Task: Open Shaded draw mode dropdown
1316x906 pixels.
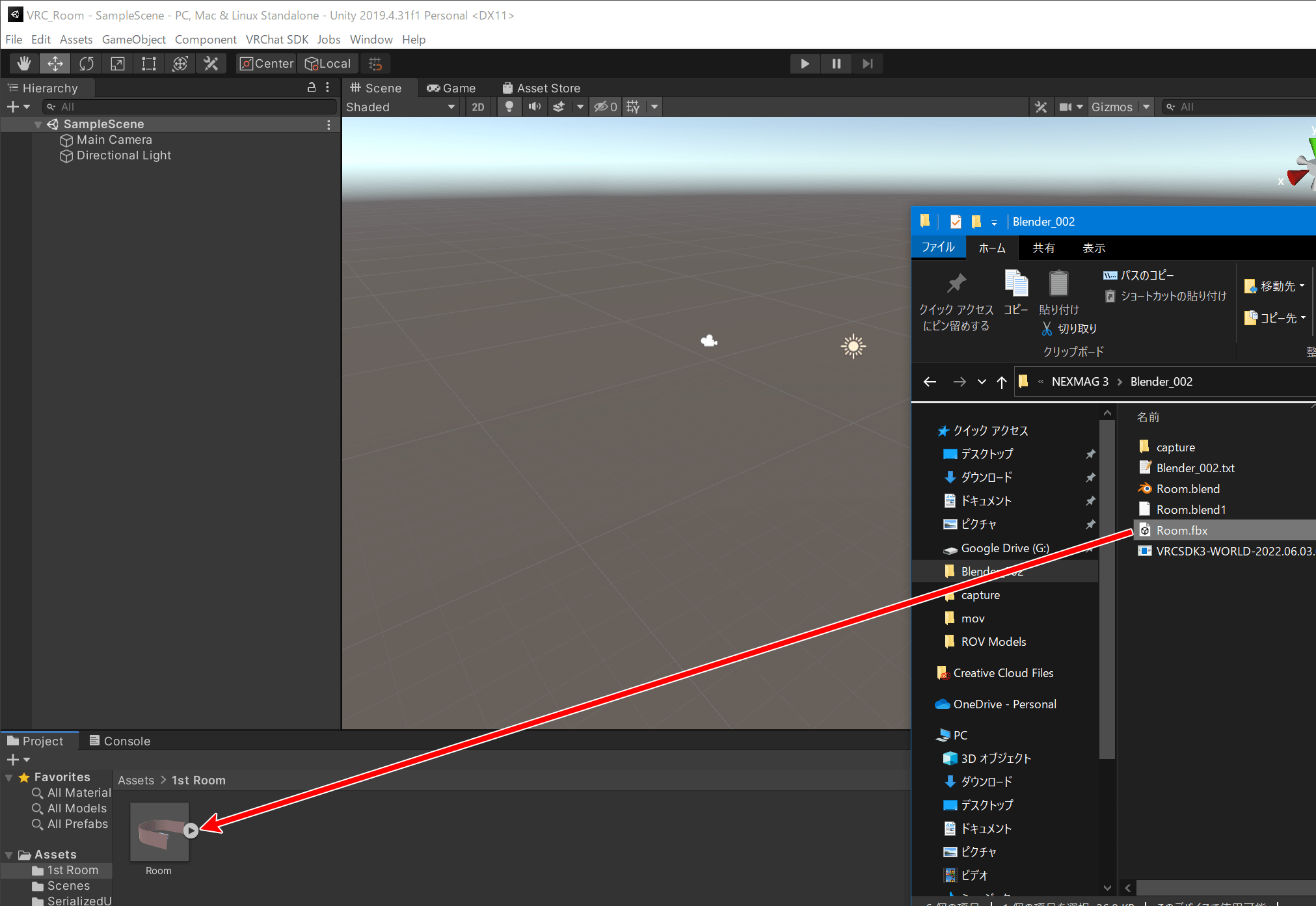Action: point(401,107)
